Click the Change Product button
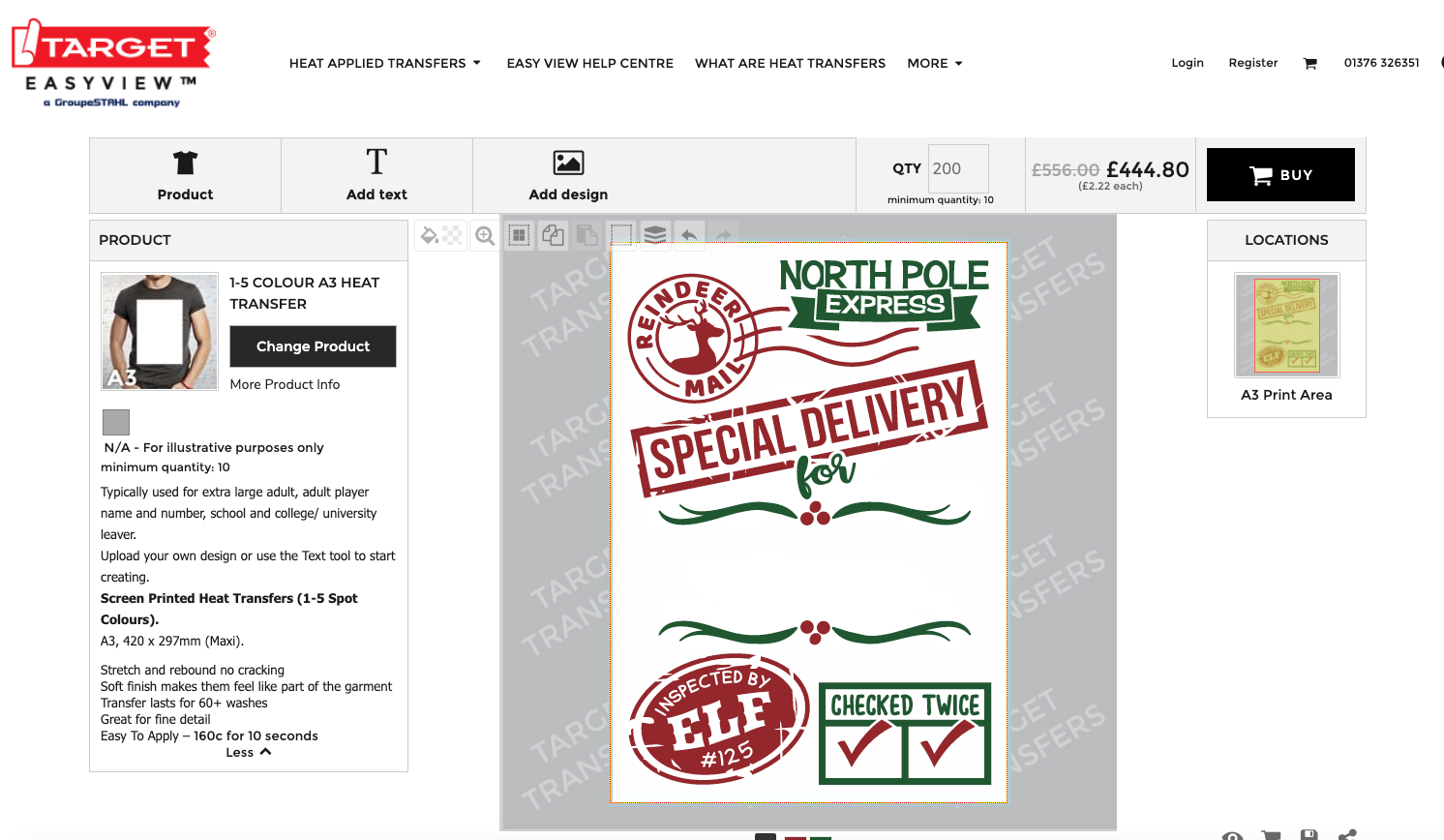The image size is (1444, 840). click(313, 346)
